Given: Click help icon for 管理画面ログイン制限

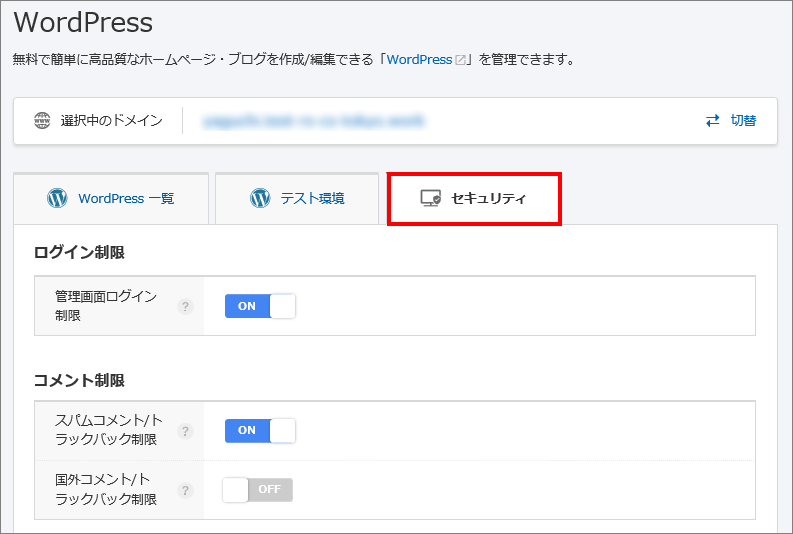Looking at the screenshot, I should (185, 306).
